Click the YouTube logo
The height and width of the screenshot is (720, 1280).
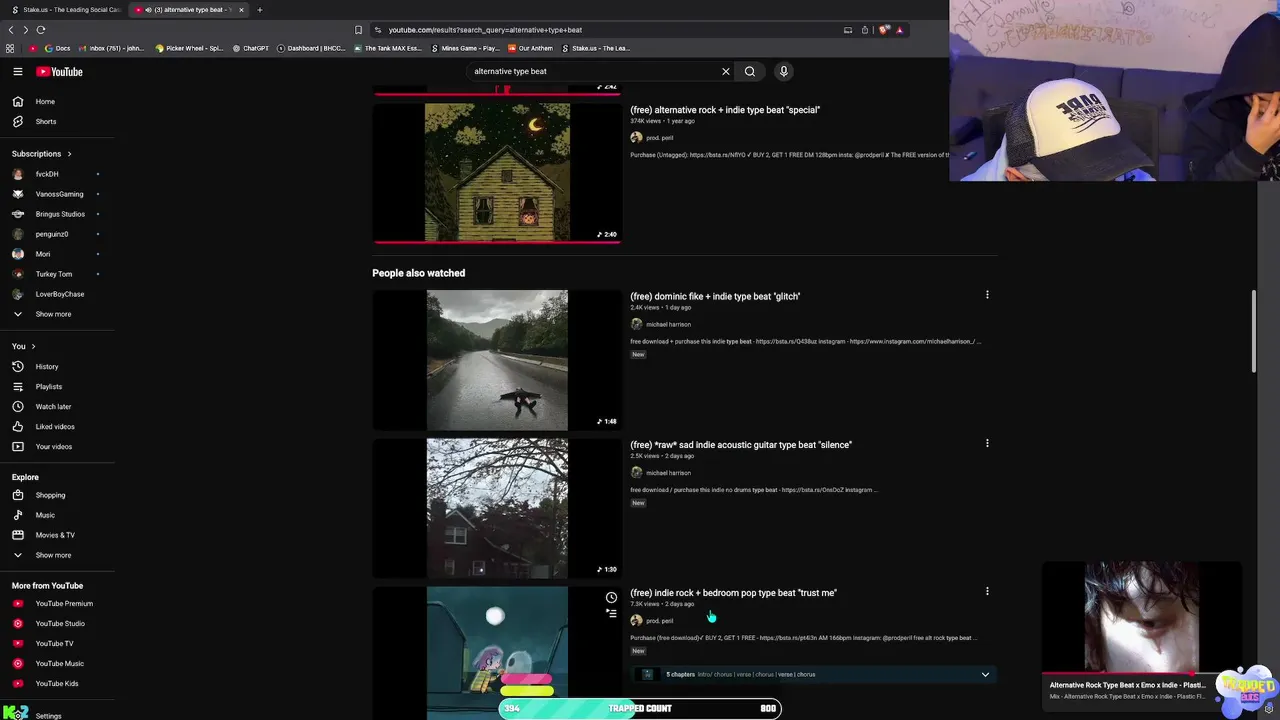(59, 72)
